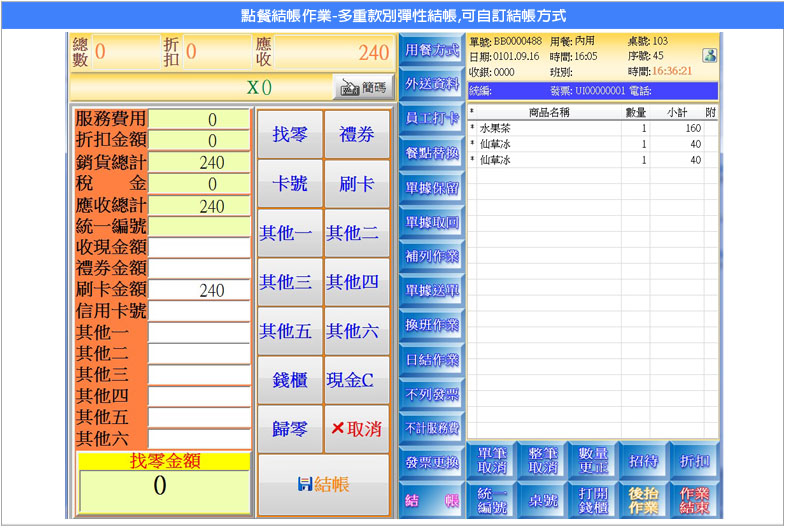Toggle the 不列發票 option

click(x=432, y=394)
